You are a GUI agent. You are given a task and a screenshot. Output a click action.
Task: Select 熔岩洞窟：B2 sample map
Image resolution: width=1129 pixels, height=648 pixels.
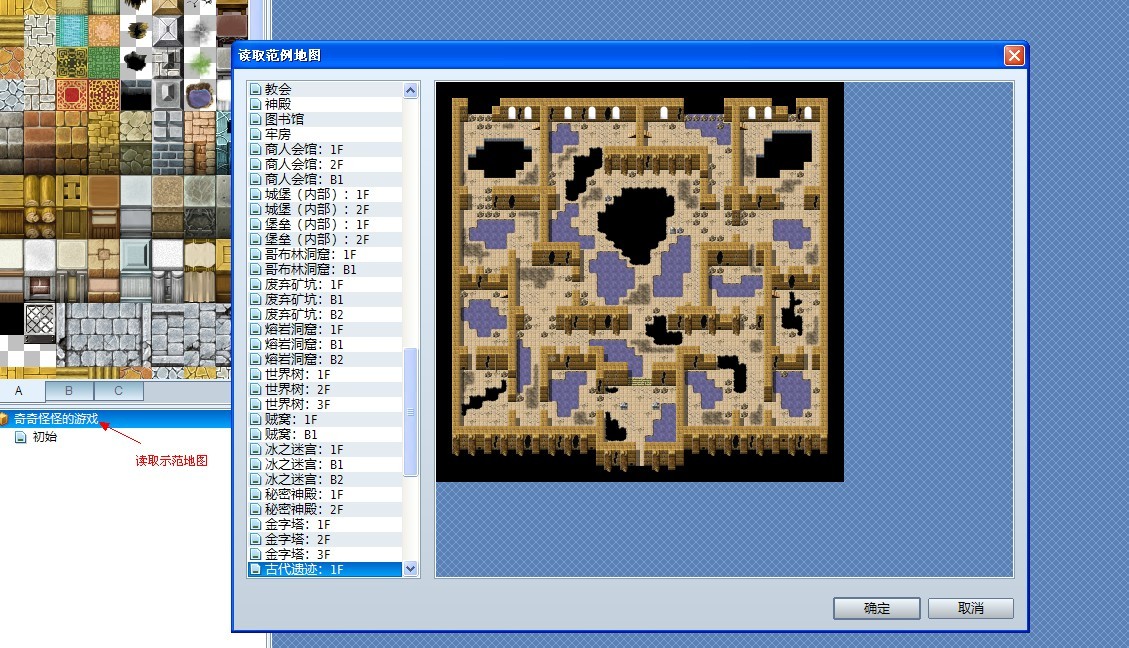pos(325,359)
